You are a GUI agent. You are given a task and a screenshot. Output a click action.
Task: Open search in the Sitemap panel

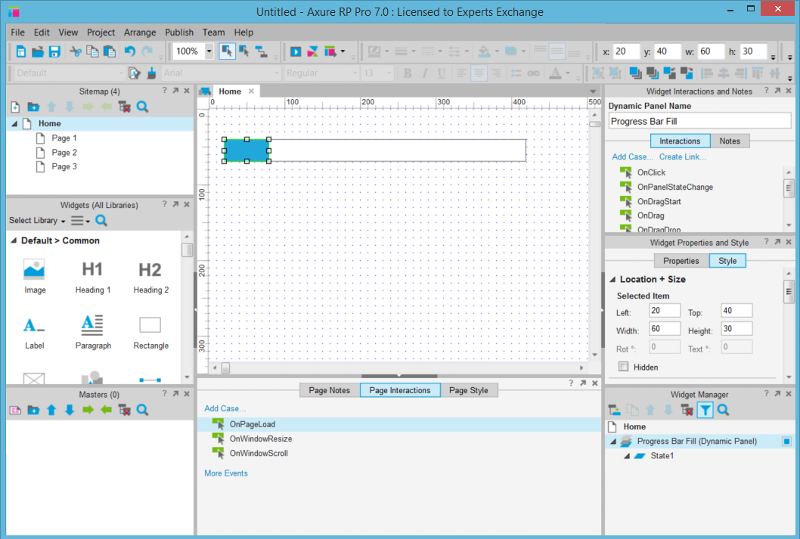click(143, 107)
